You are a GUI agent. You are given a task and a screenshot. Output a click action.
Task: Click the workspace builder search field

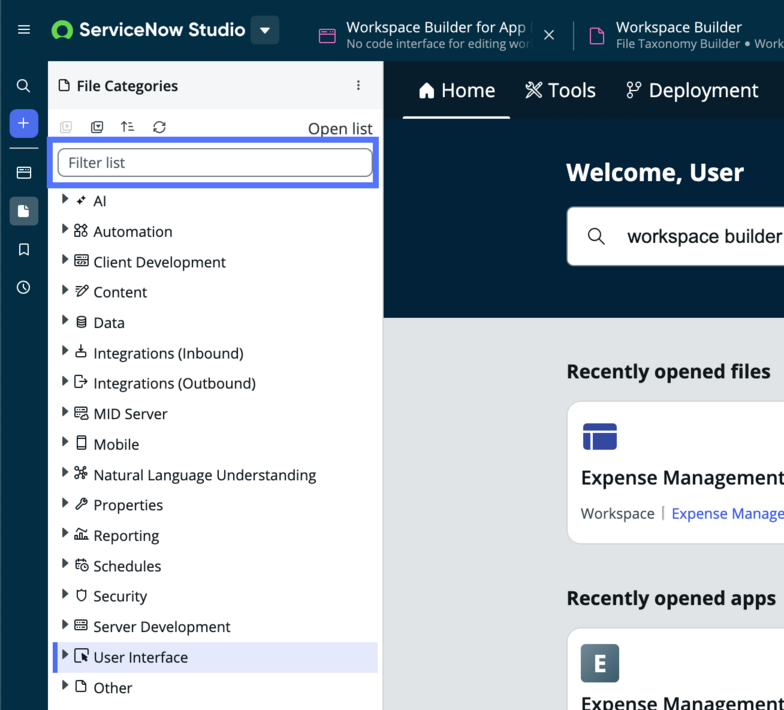click(675, 236)
